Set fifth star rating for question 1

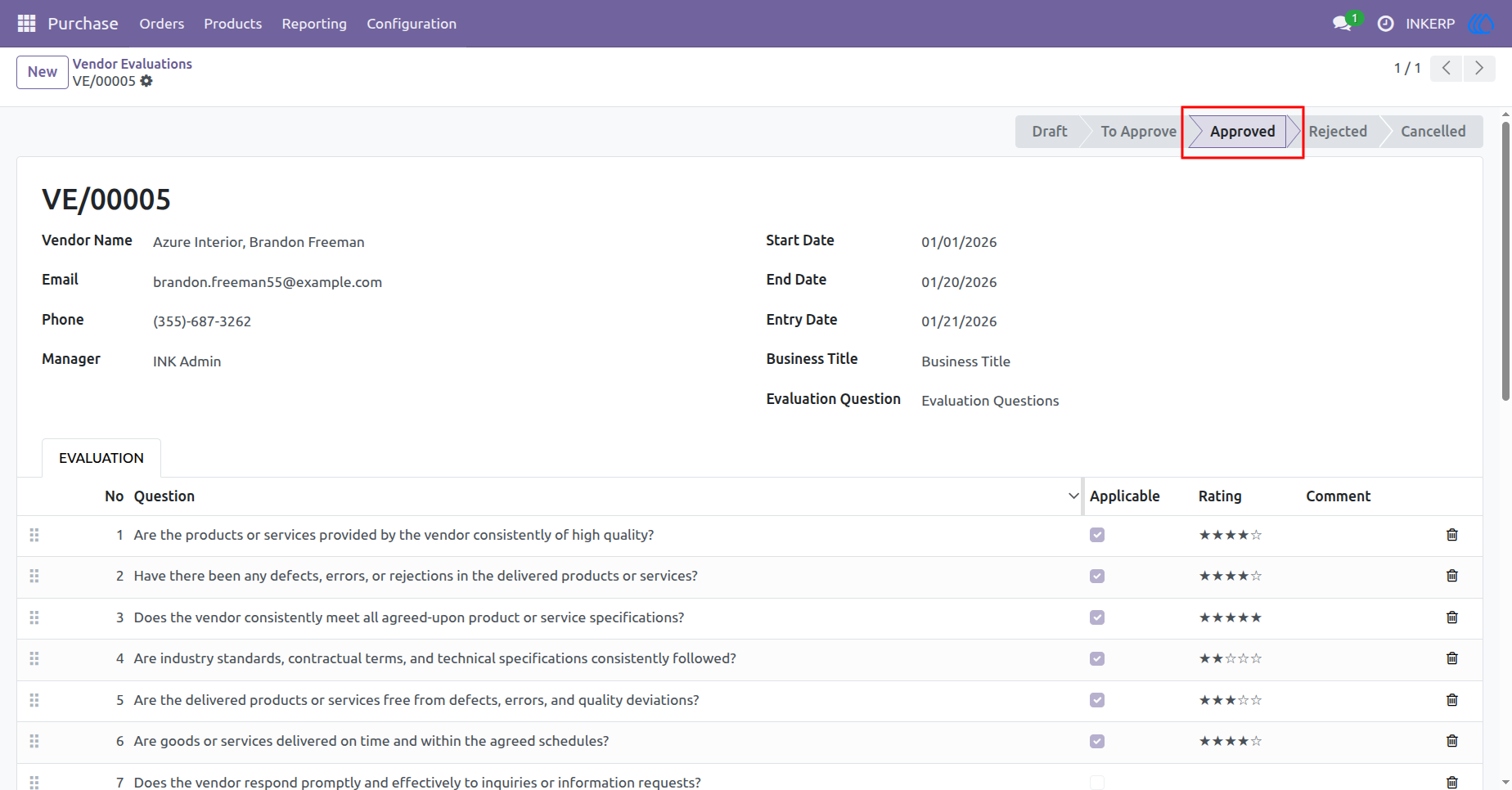[1257, 535]
